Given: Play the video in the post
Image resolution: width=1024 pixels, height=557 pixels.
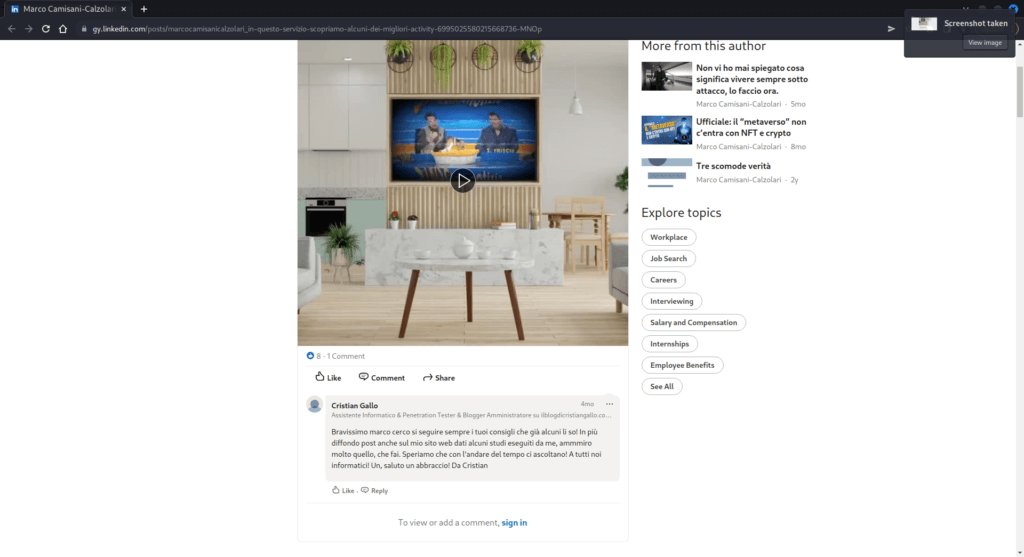Looking at the screenshot, I should tap(462, 181).
